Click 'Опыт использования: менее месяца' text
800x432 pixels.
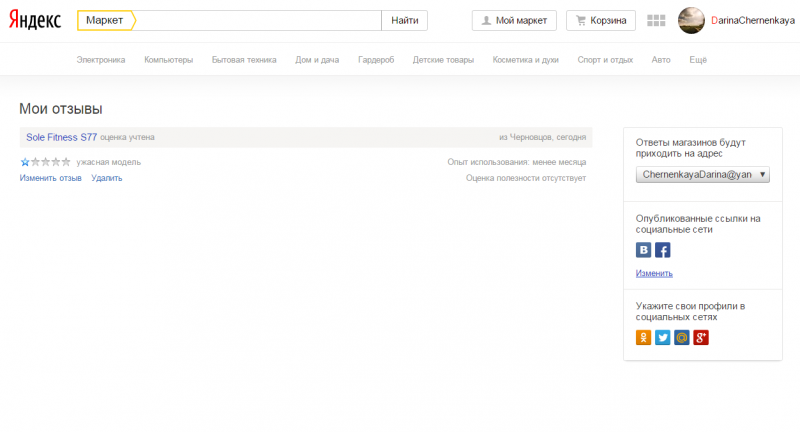click(x=517, y=162)
